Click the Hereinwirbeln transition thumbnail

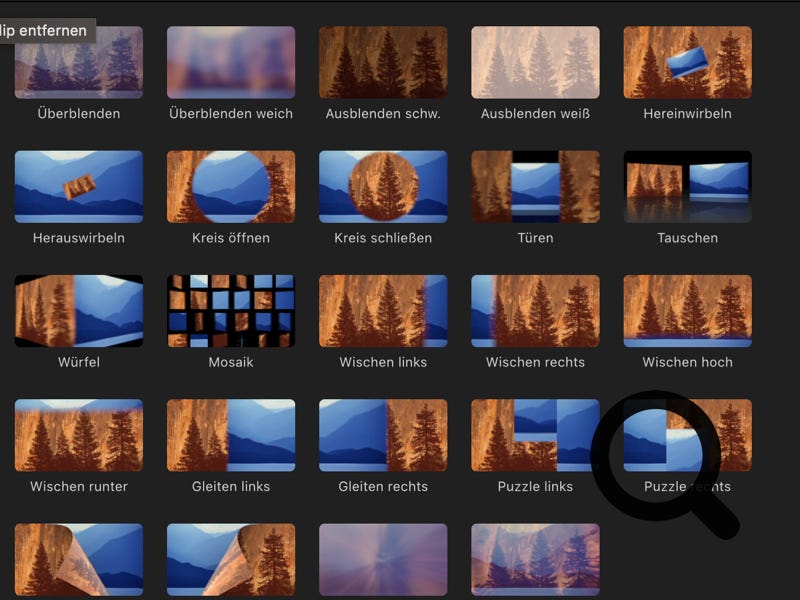(687, 62)
